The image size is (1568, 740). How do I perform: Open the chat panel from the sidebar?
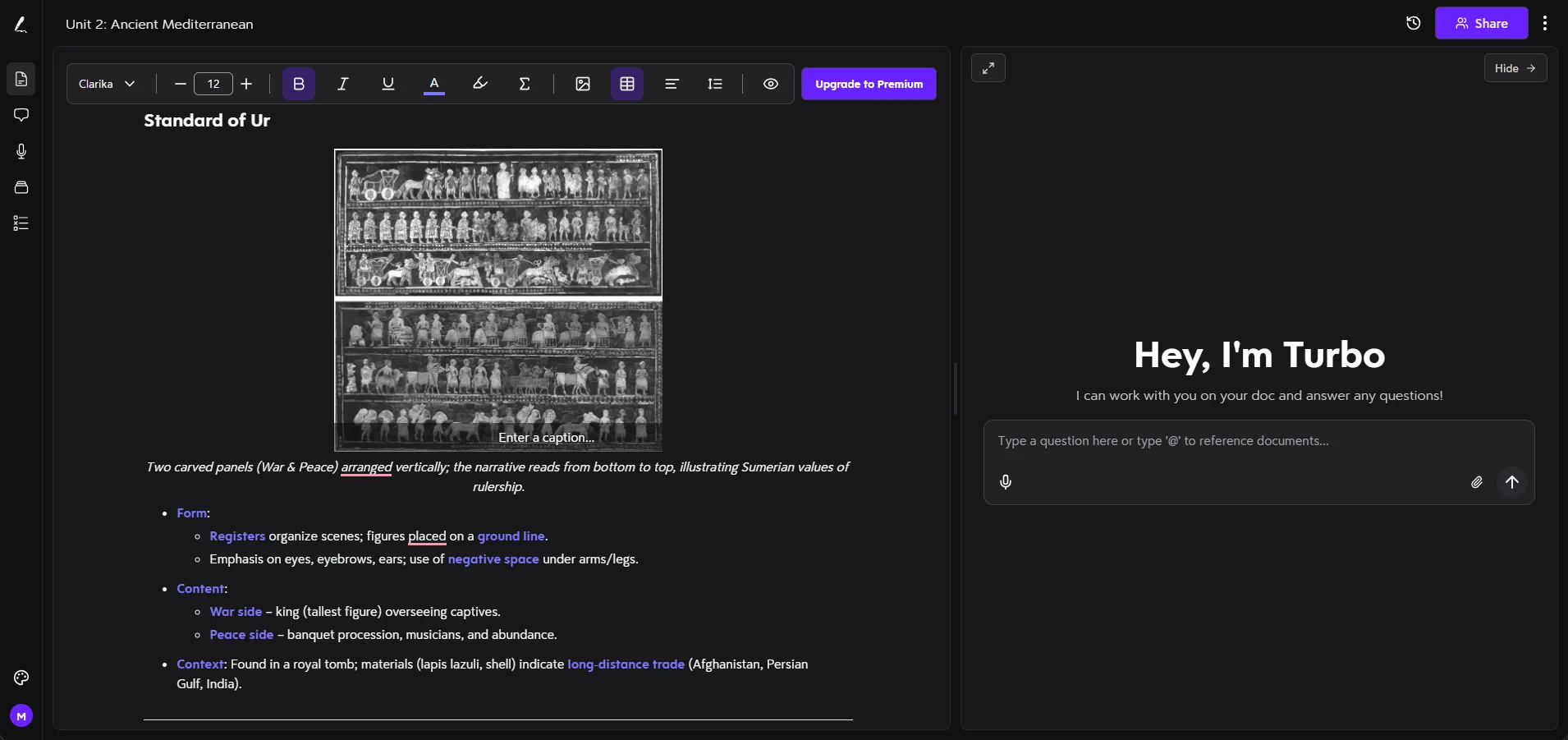tap(21, 115)
